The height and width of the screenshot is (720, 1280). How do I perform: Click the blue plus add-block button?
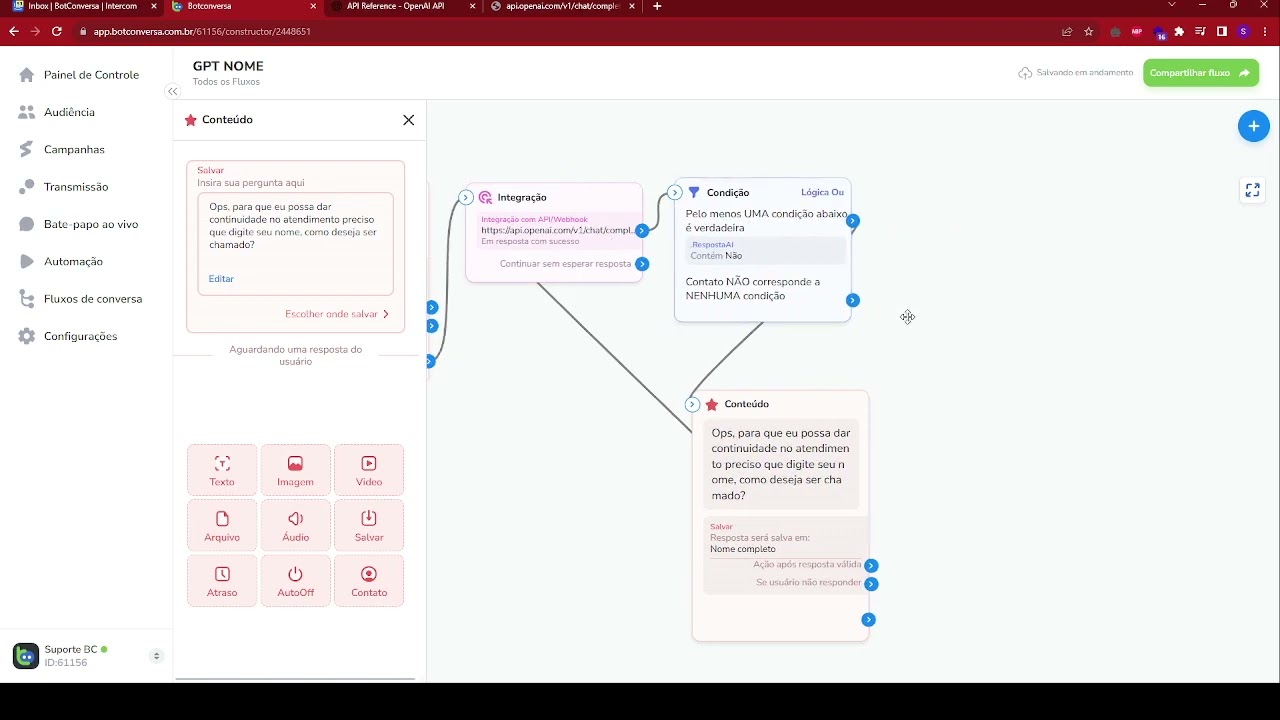pyautogui.click(x=1253, y=127)
